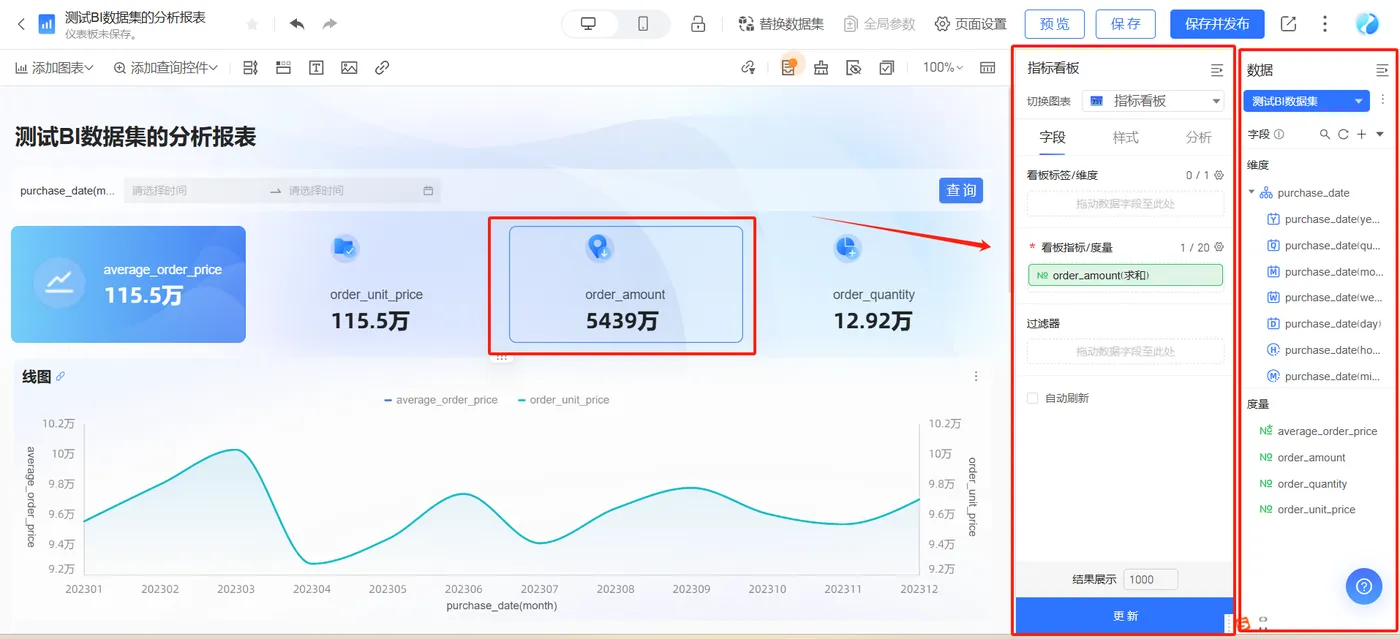Collapse the purchase_date tree node
This screenshot has width=1400, height=639.
[x=1252, y=193]
